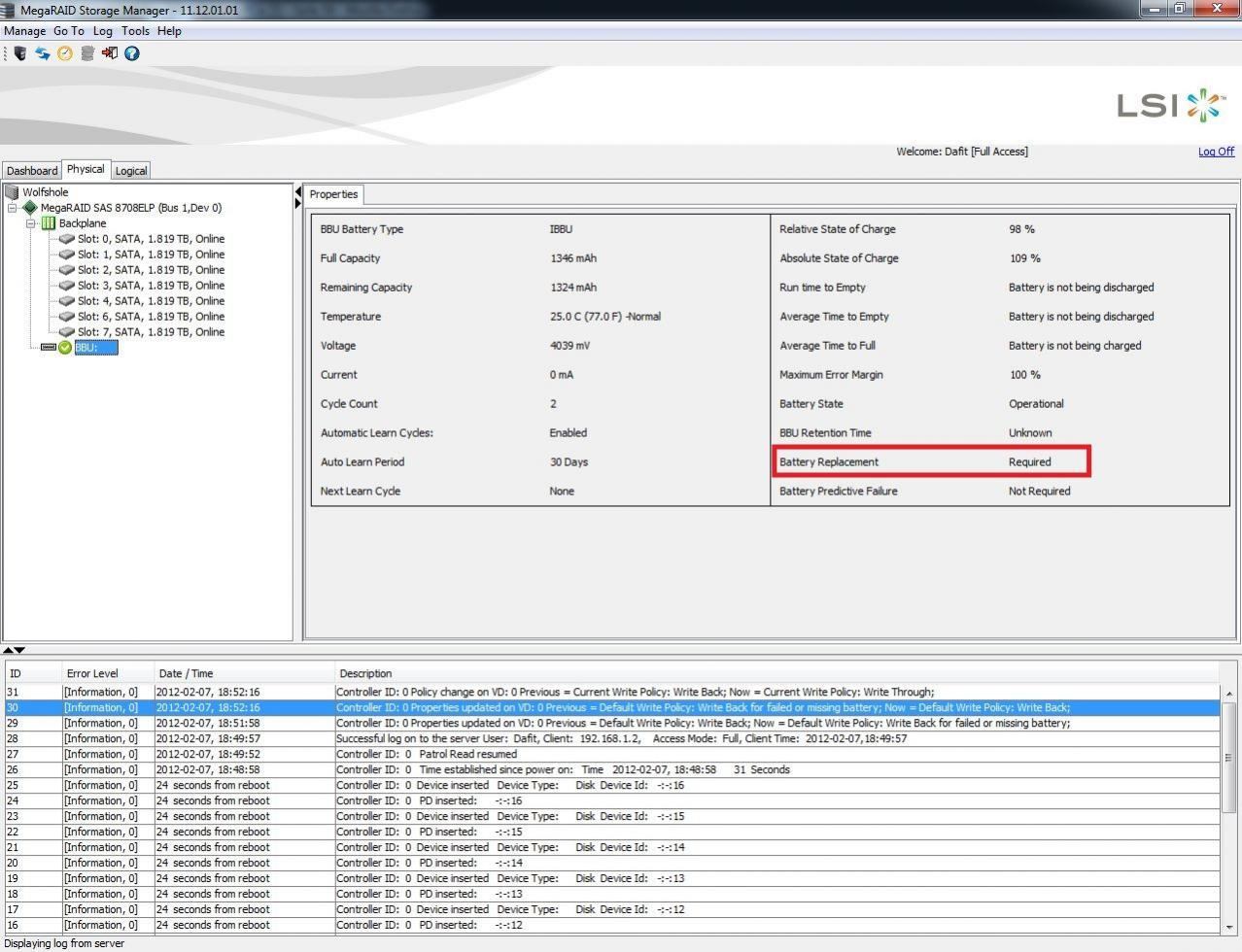Select MegaRAID SAS 8708ELP tree label

131,208
